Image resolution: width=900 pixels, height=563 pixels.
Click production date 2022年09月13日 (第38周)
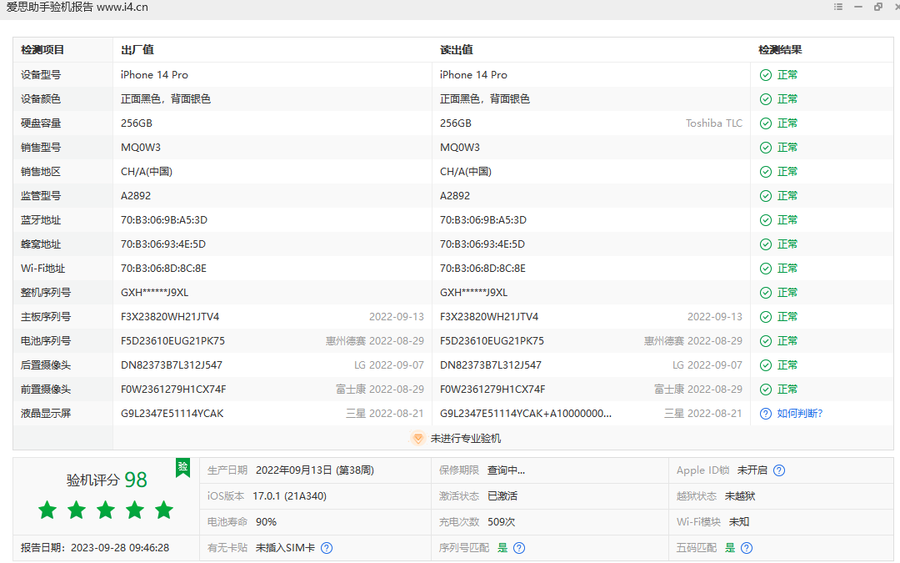(315, 470)
